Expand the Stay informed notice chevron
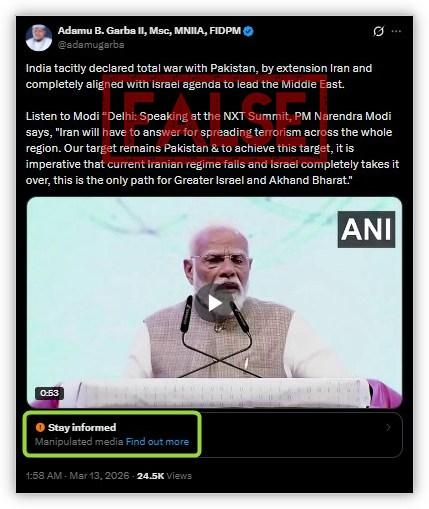The width and height of the screenshot is (429, 509). (x=388, y=427)
